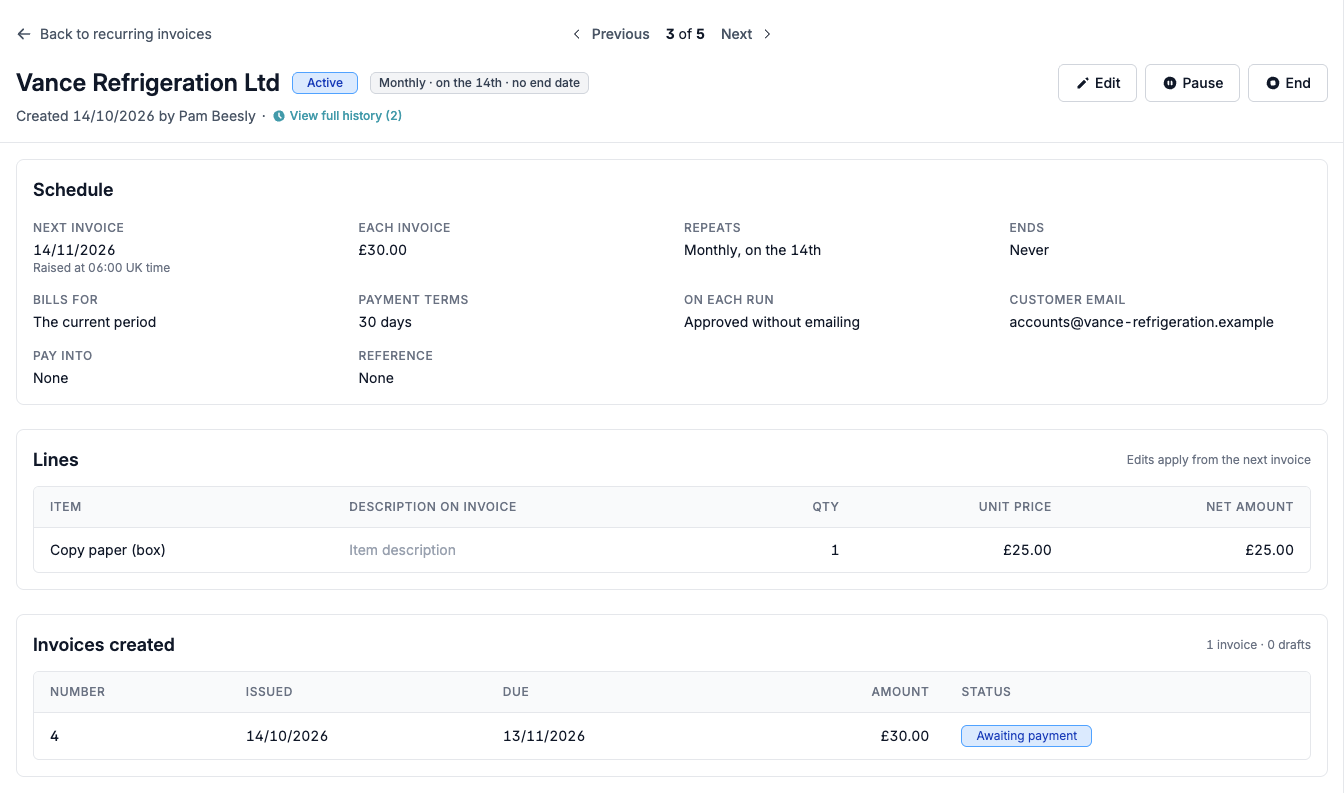Screen dimensions: 1344x793
Task: Click 'Edits apply from the next invoice' note
Action: pos(1218,460)
